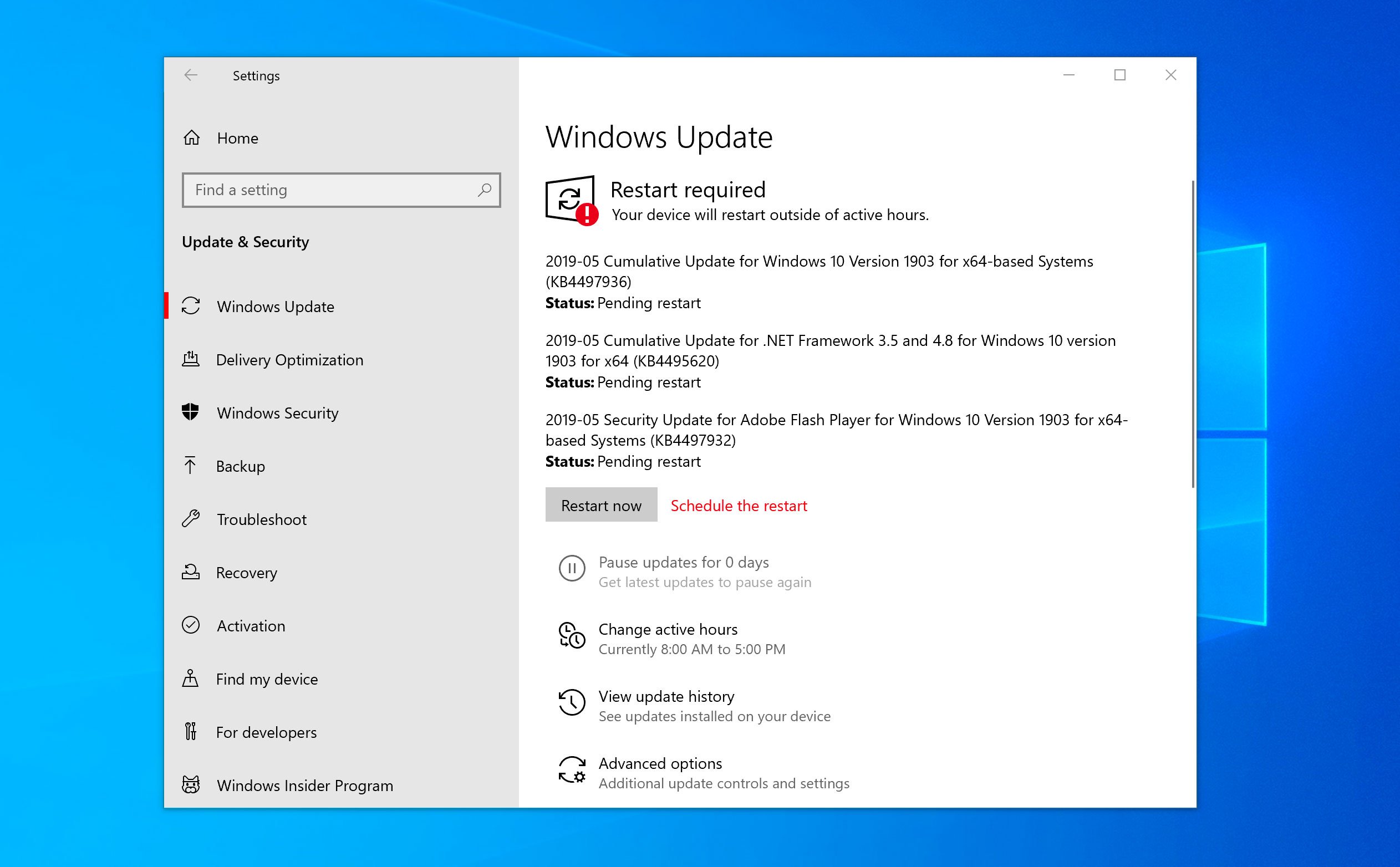Click the Advanced options gear sync icon
1400x867 pixels.
click(572, 769)
